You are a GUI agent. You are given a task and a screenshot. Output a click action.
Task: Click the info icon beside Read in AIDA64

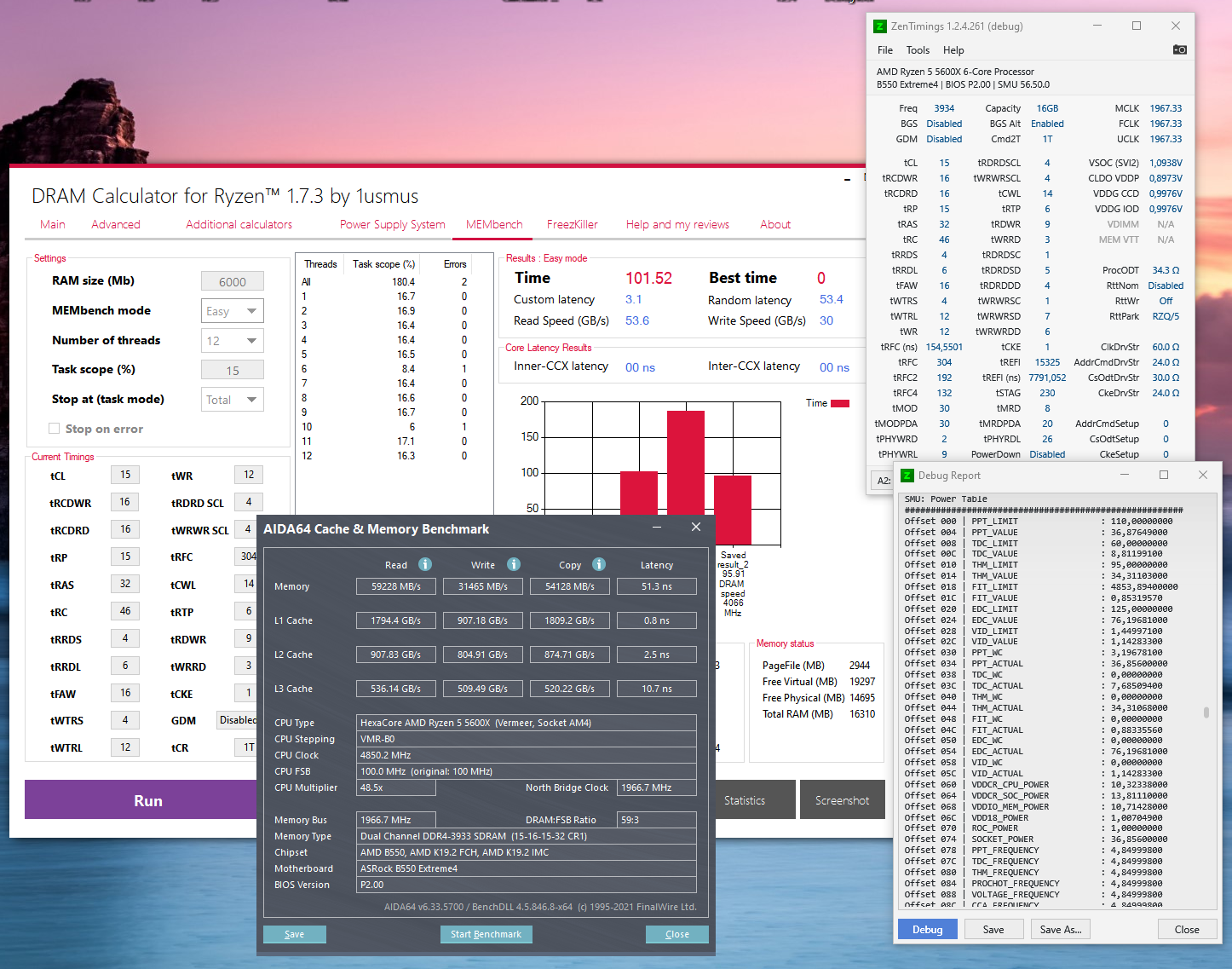click(x=425, y=564)
